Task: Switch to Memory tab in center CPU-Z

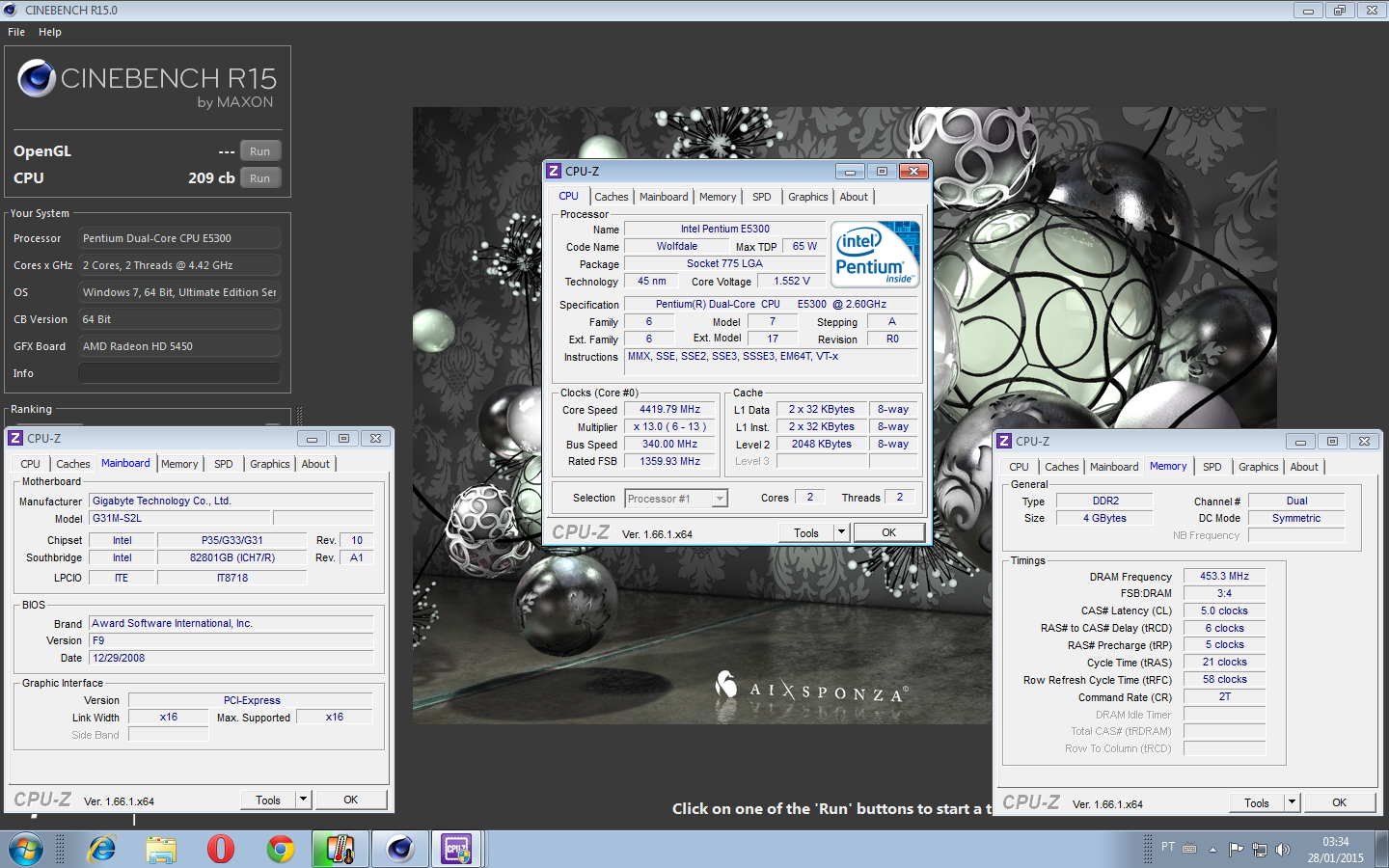Action: pyautogui.click(x=718, y=197)
